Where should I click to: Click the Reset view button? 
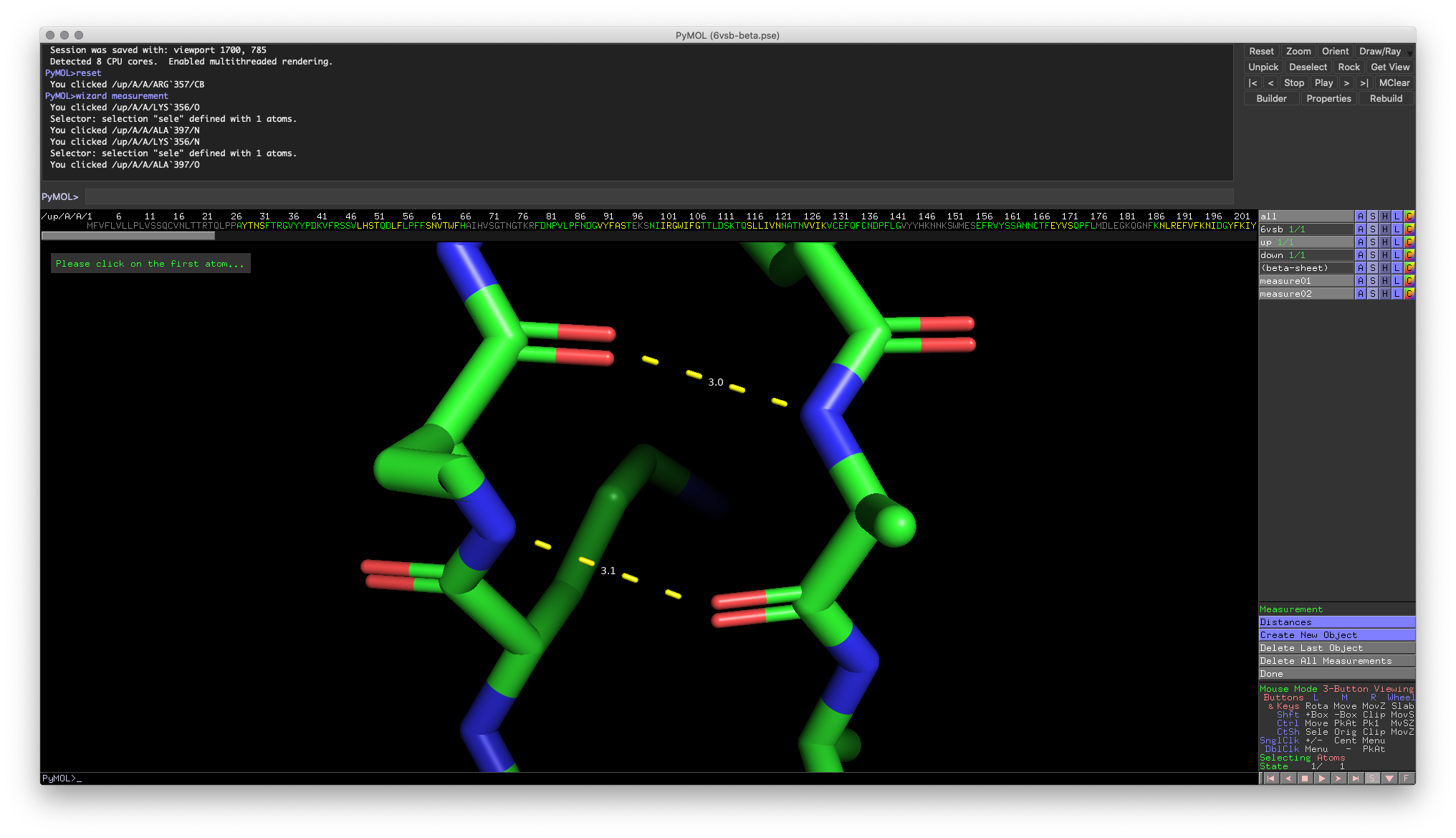tap(1261, 52)
